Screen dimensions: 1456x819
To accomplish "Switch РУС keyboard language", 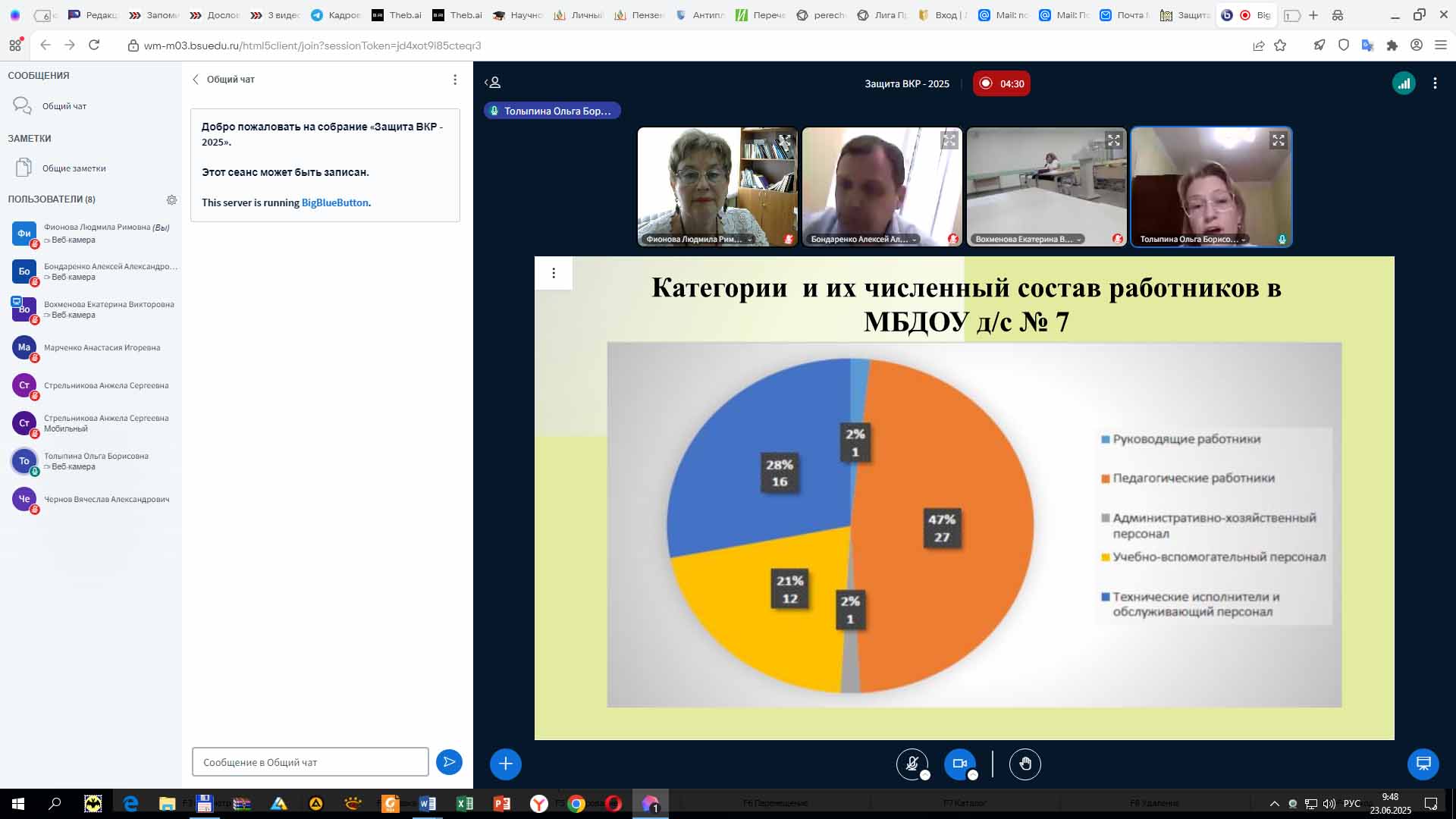I will 1351,804.
